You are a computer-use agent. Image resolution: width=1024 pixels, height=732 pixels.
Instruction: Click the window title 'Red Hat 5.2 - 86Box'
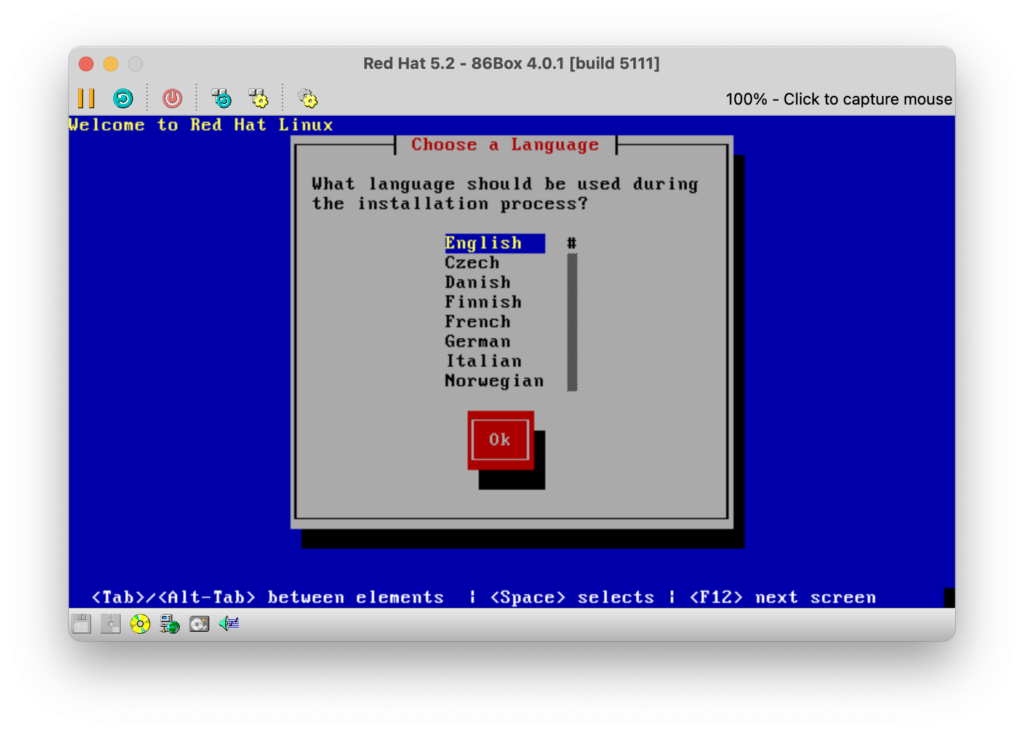coord(511,63)
